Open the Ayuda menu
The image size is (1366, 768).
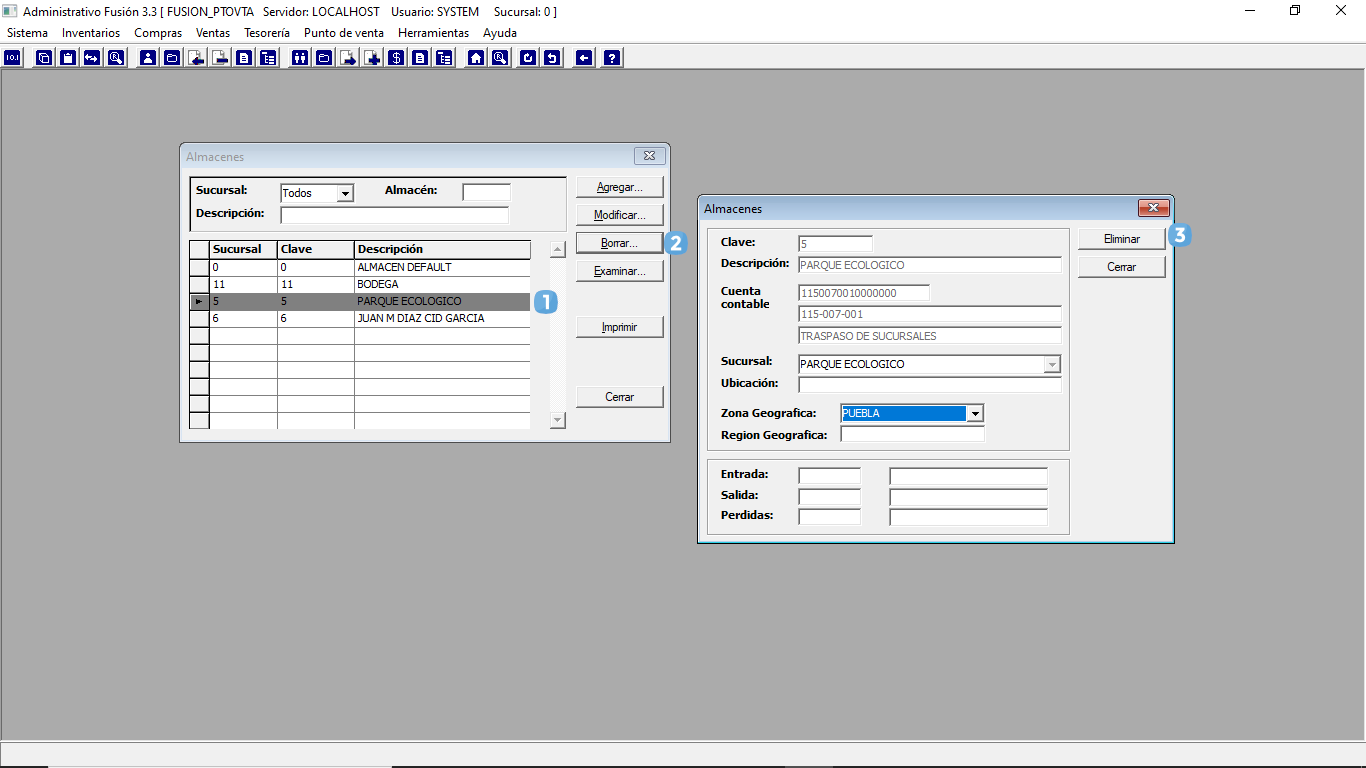[500, 33]
